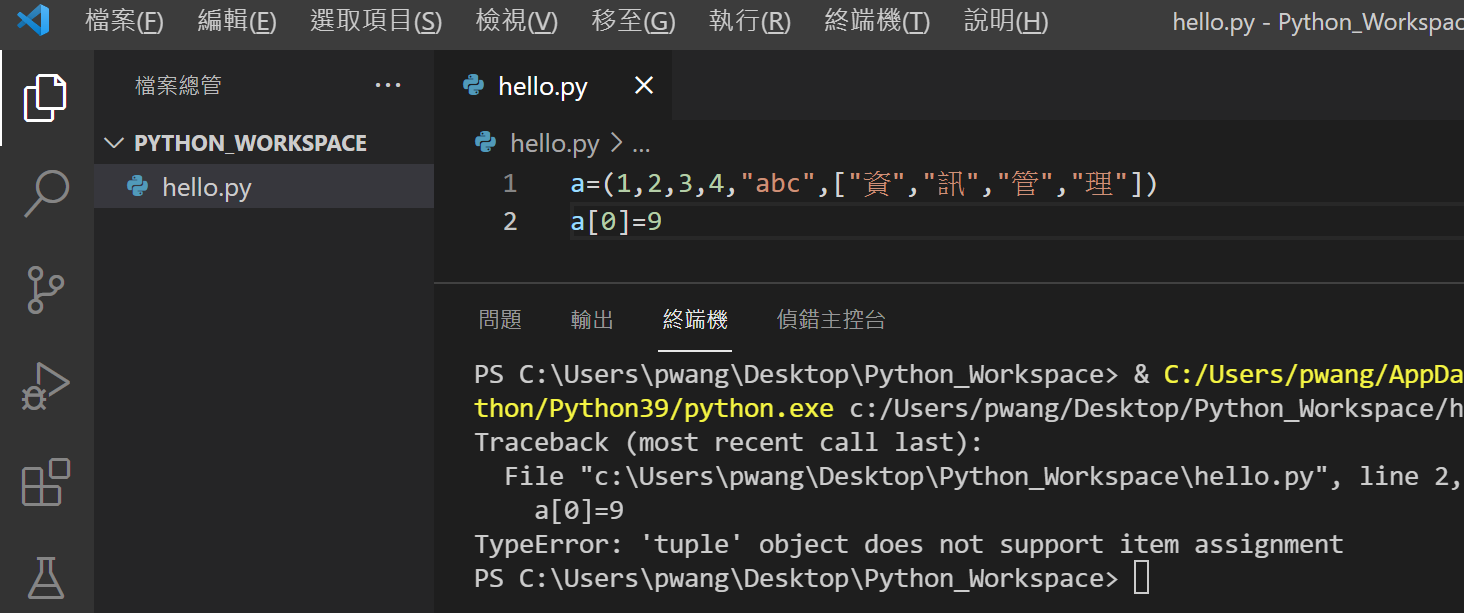Open the 終端機(T) menu in menu bar
The width and height of the screenshot is (1464, 613).
pos(877,21)
